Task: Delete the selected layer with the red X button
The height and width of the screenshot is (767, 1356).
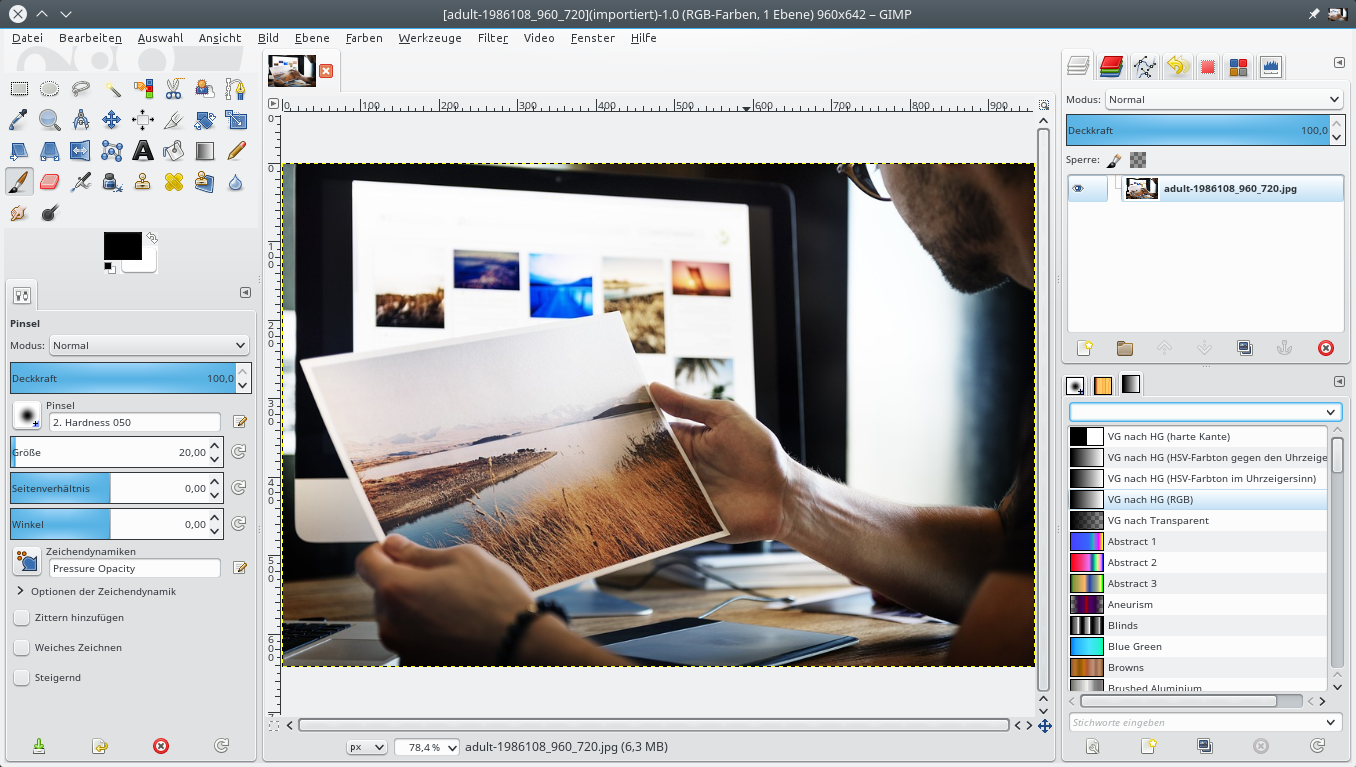Action: click(1326, 348)
